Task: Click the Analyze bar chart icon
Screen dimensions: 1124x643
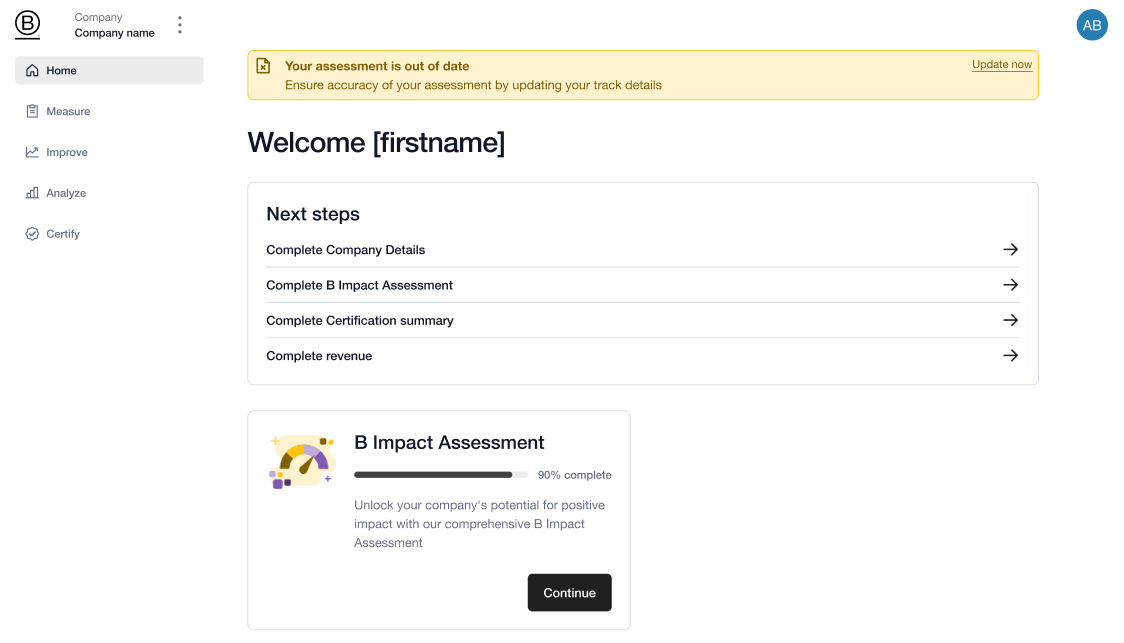Action: tap(32, 193)
